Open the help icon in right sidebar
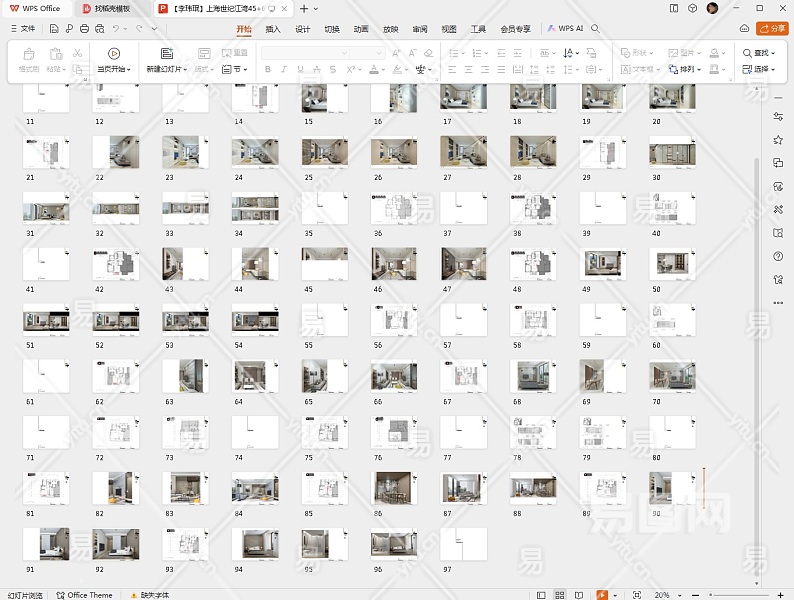This screenshot has width=794, height=600. [778, 256]
